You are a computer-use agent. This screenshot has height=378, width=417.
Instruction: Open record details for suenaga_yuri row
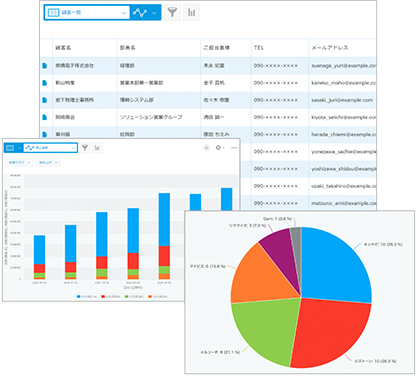coord(45,66)
